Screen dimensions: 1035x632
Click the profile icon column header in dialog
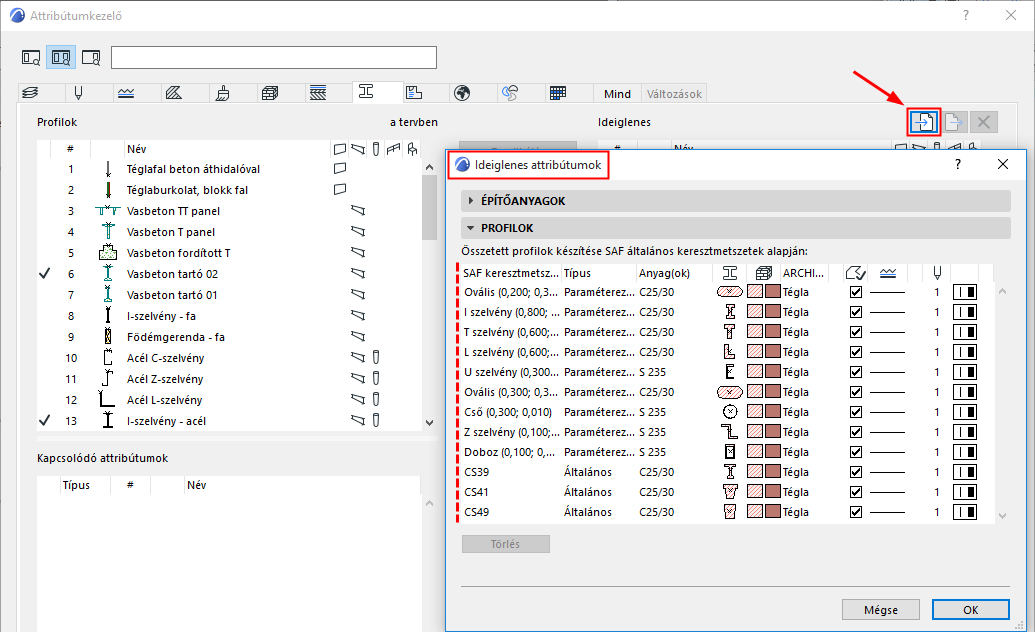729,273
